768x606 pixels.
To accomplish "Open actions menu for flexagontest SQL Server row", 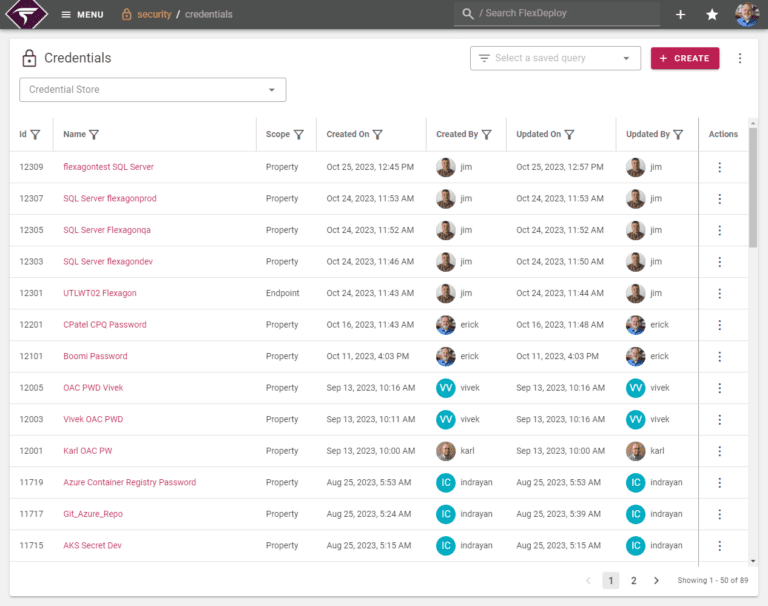I will pos(720,167).
